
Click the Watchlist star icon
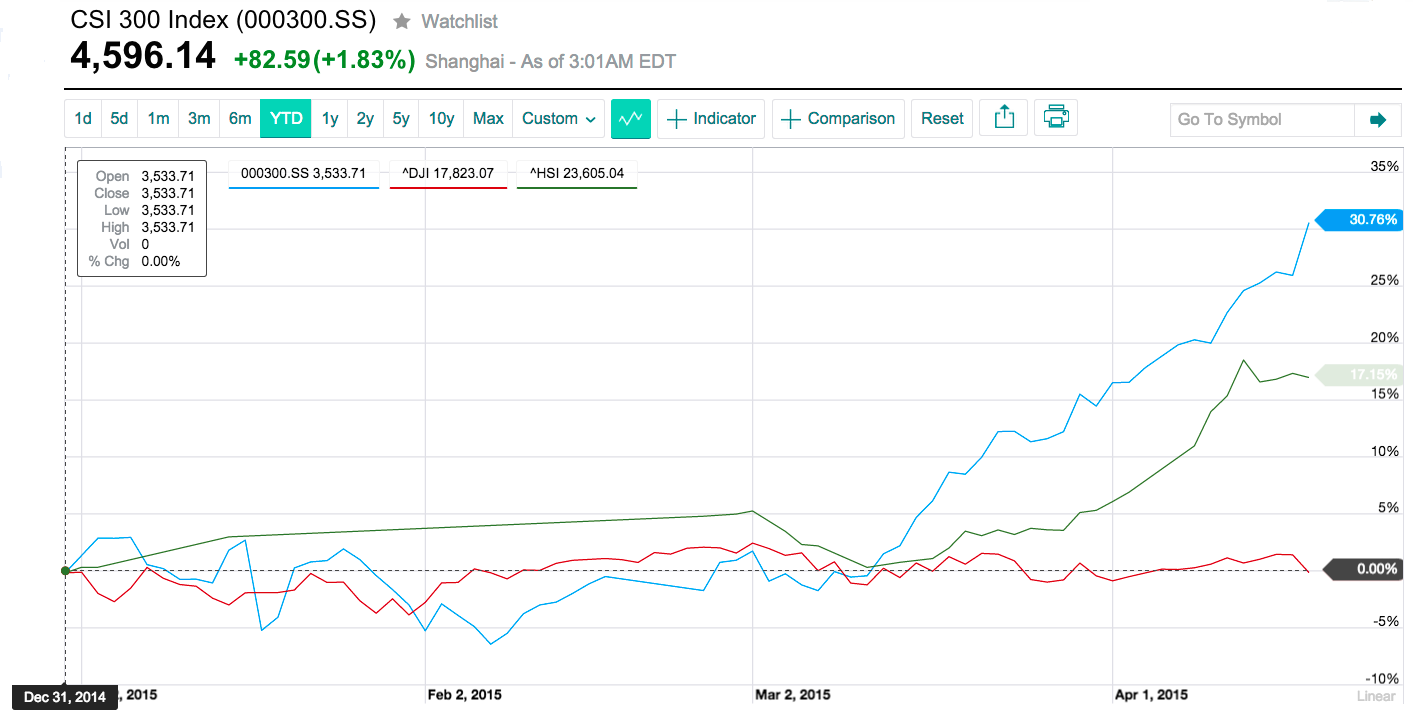pyautogui.click(x=401, y=21)
